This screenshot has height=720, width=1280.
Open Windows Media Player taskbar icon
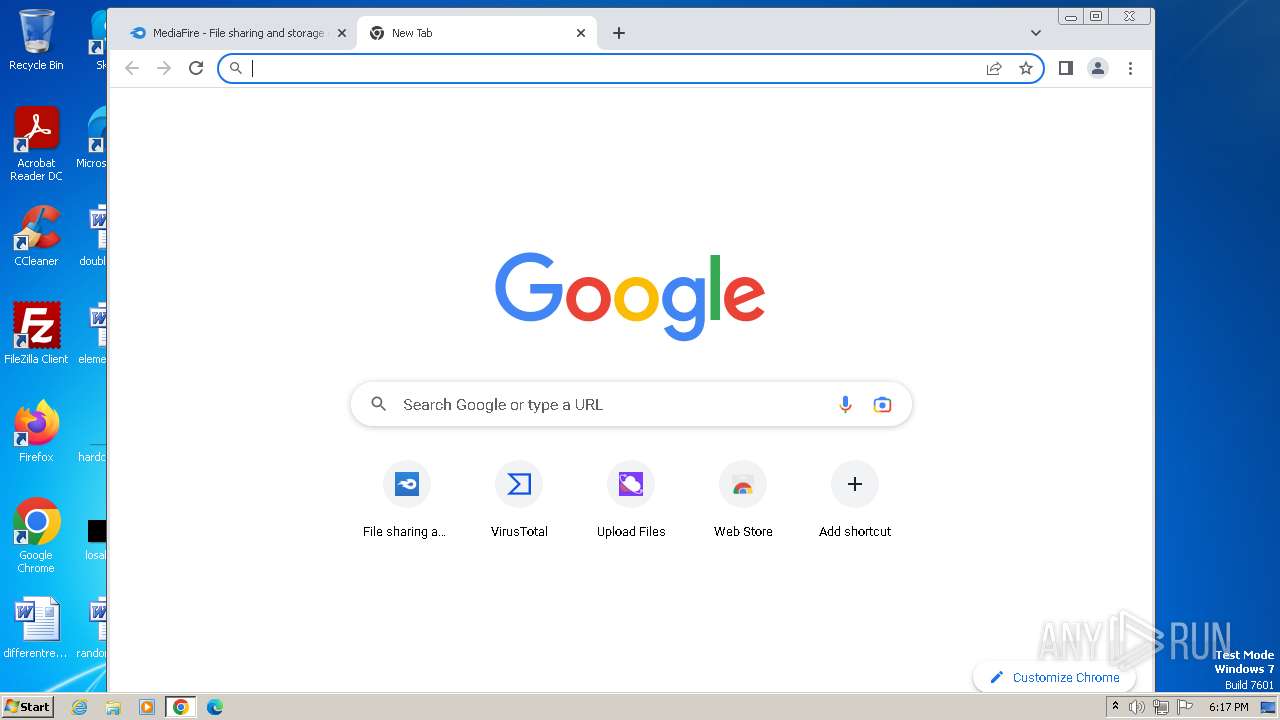pos(147,707)
